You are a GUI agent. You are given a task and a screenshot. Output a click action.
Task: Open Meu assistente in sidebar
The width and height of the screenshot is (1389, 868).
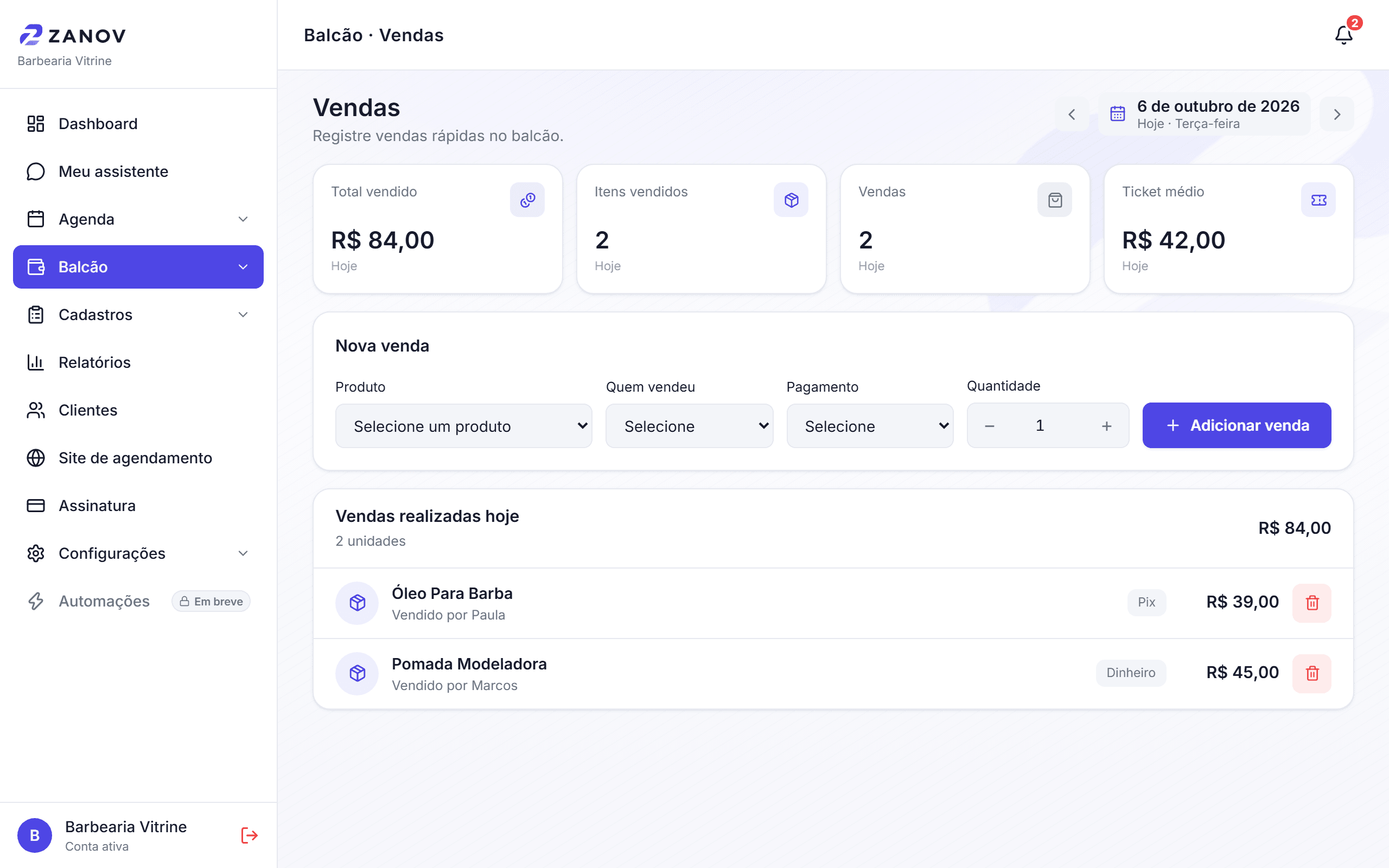(x=138, y=171)
